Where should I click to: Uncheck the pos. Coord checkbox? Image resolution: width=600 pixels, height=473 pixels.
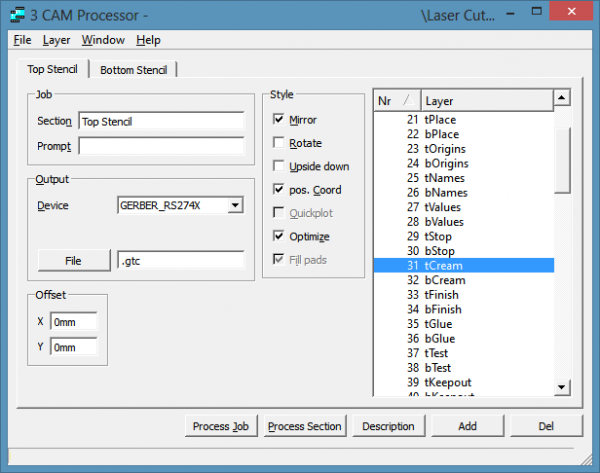tap(279, 190)
